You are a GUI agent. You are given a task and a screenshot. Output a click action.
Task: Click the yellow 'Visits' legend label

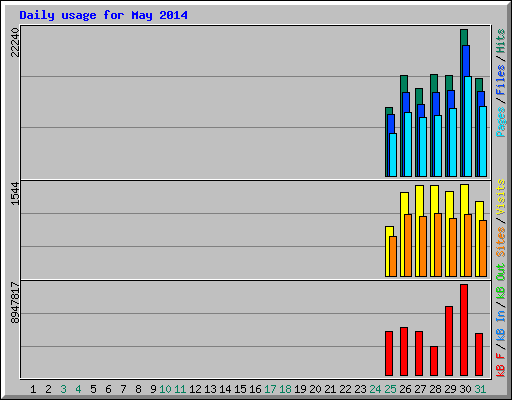500,197
